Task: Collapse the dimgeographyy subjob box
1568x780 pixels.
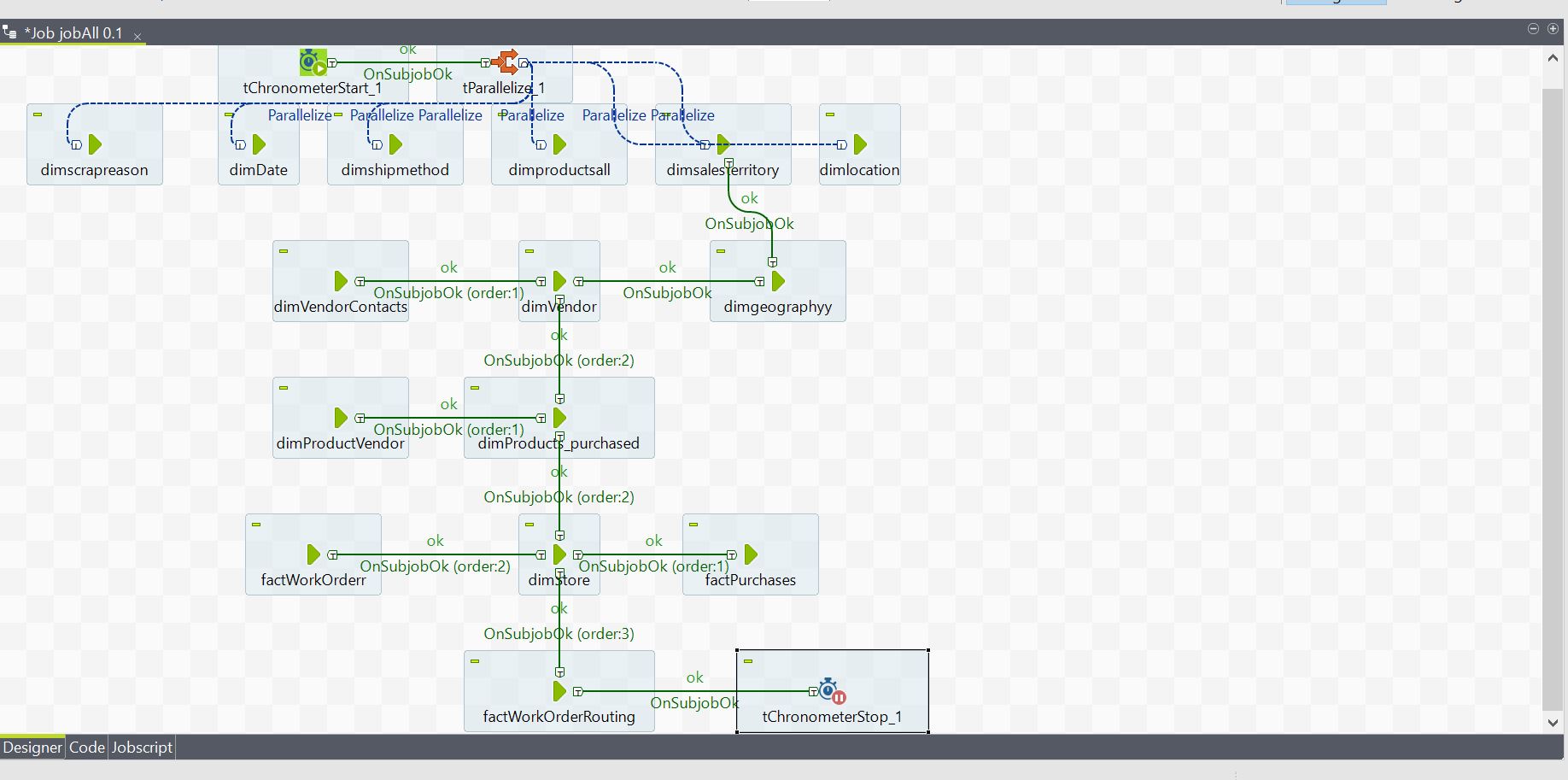Action: click(721, 251)
